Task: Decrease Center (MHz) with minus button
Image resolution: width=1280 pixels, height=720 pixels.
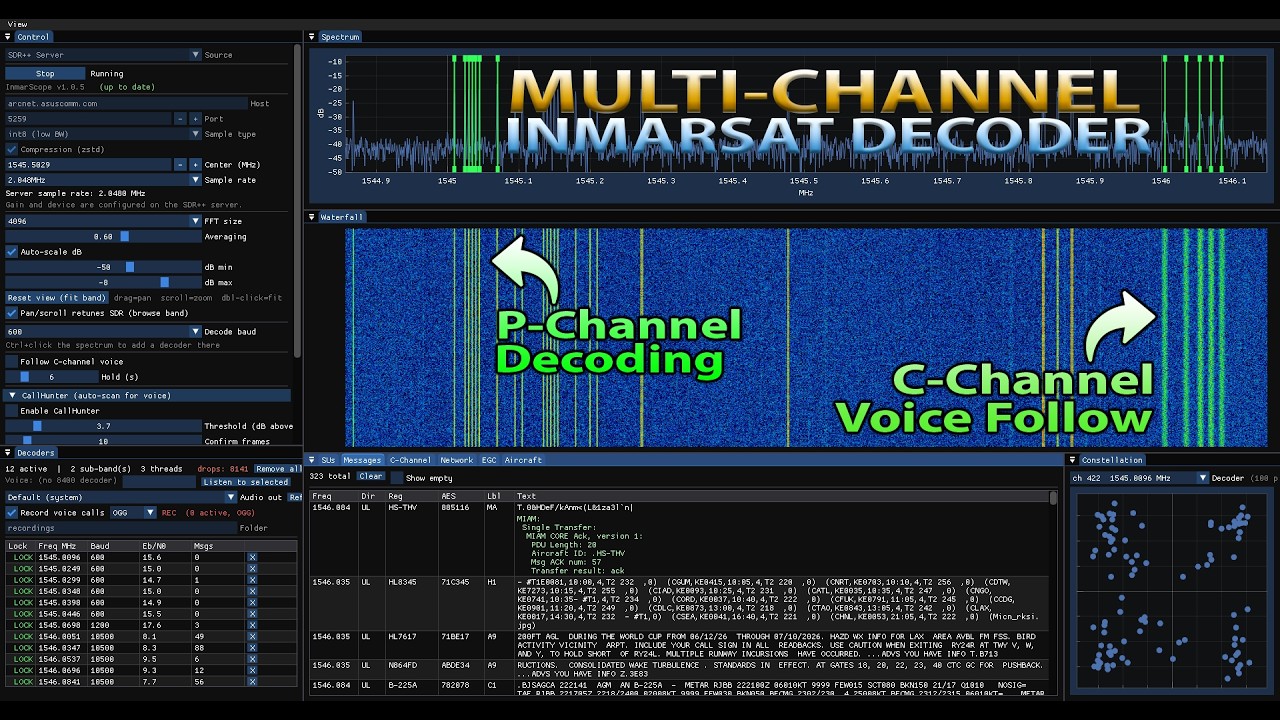Action: (181, 164)
